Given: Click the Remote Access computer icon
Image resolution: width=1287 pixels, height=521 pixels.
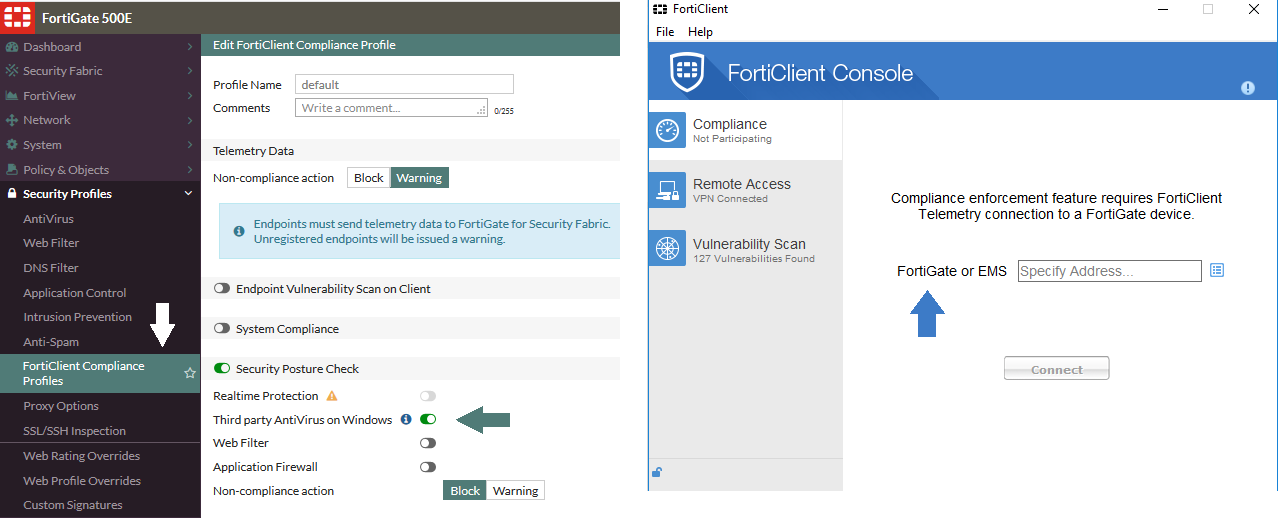Looking at the screenshot, I should point(667,190).
